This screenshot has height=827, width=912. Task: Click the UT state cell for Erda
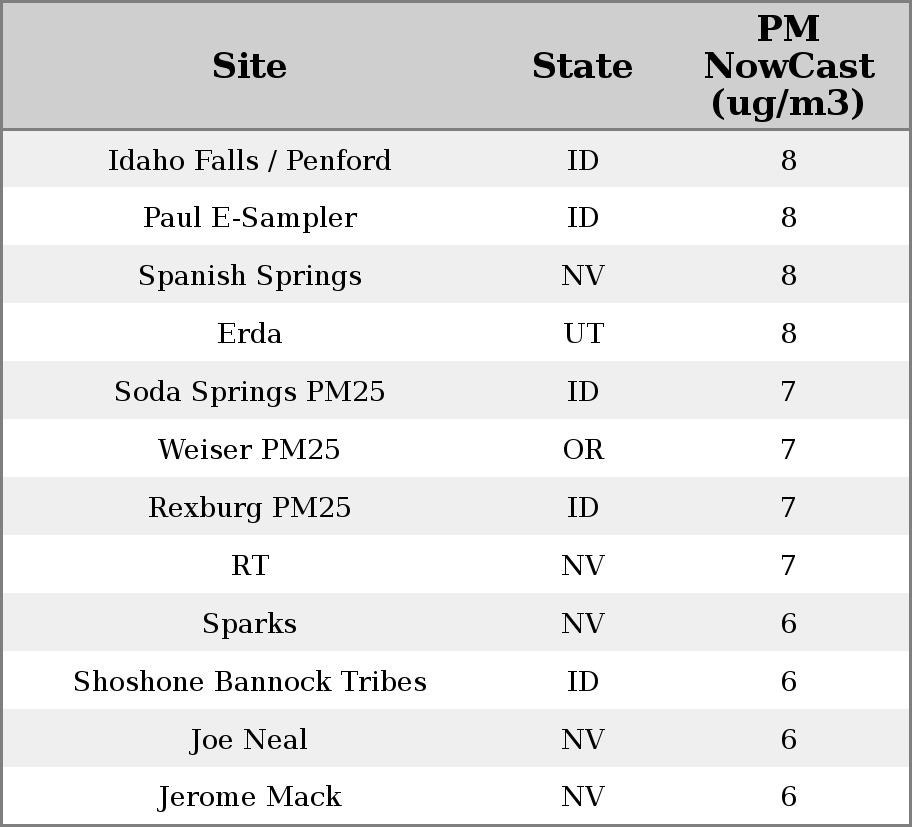(583, 334)
